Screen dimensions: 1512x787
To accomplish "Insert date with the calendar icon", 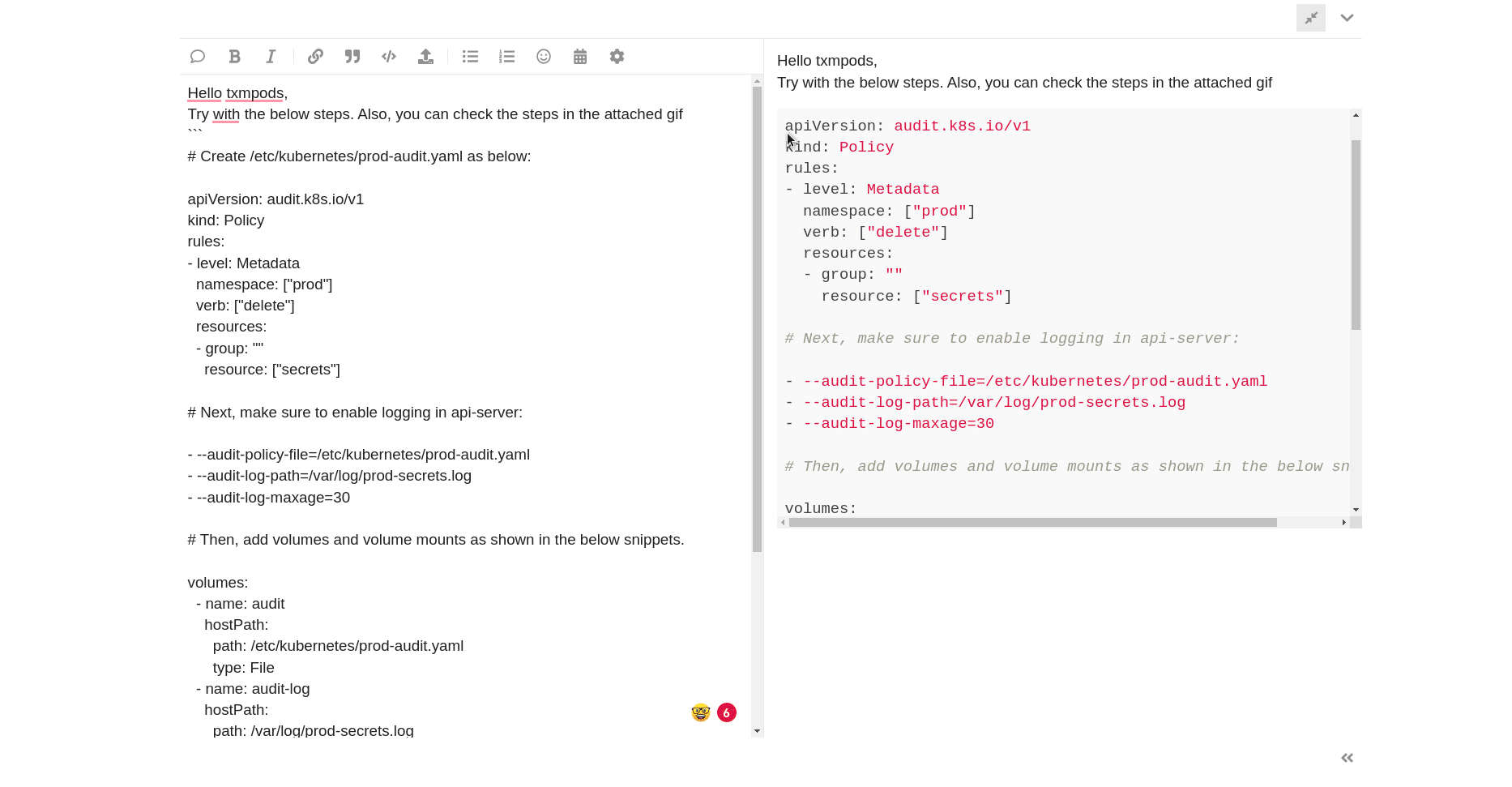I will (x=580, y=57).
